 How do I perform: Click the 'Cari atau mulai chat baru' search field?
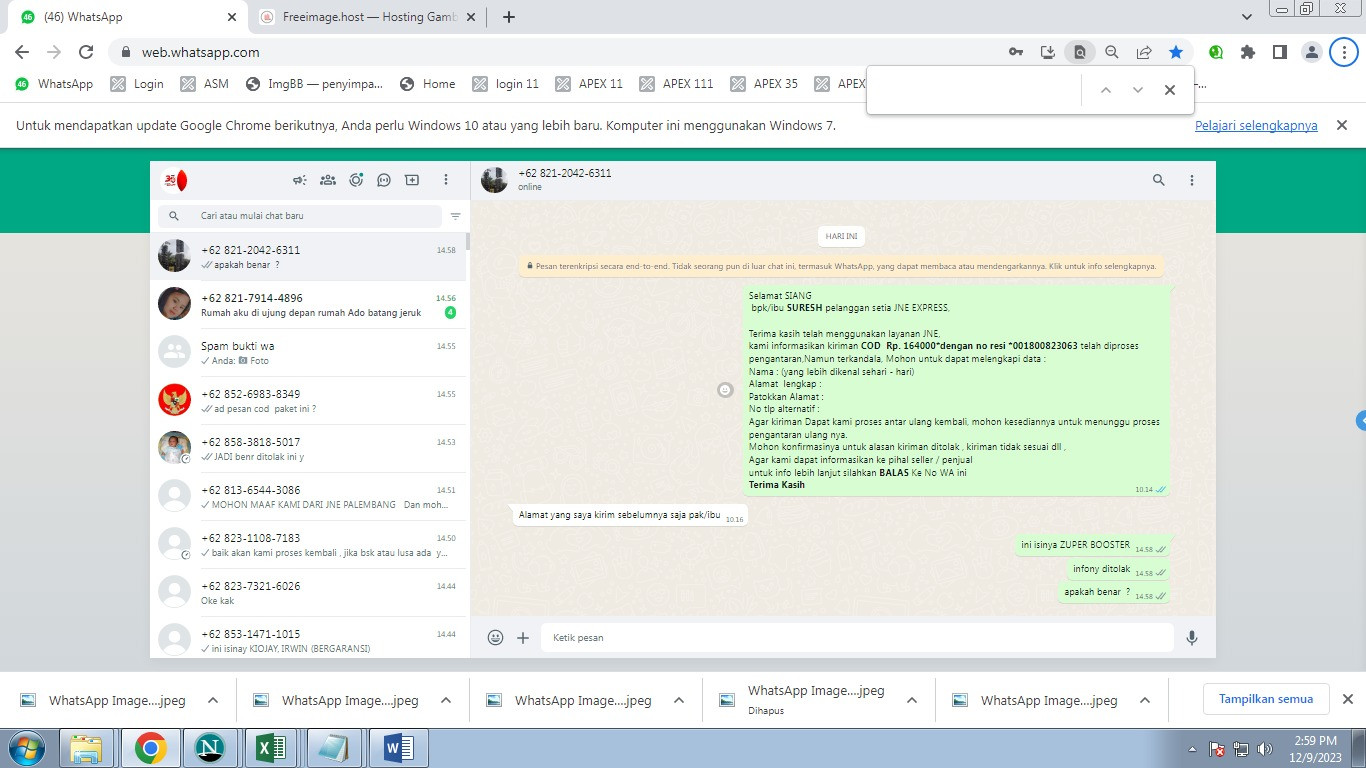(300, 216)
